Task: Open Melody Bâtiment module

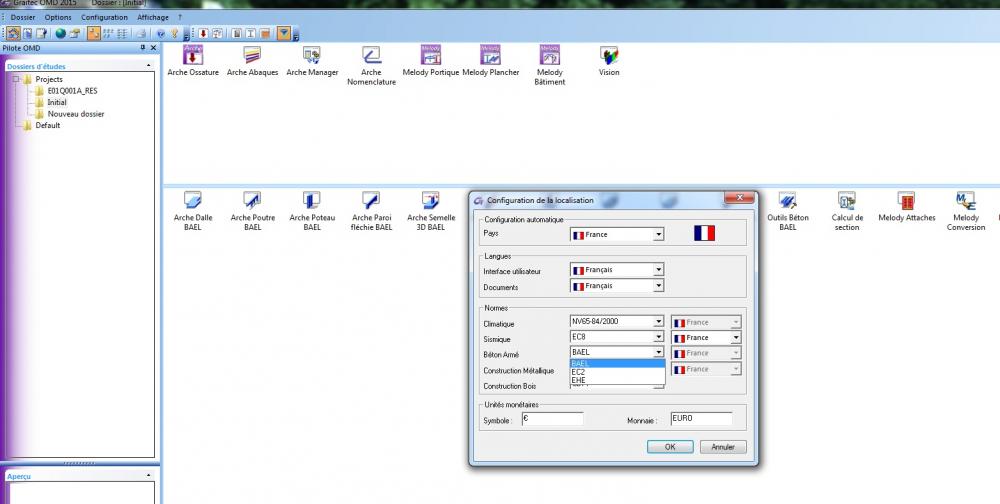Action: tap(550, 65)
